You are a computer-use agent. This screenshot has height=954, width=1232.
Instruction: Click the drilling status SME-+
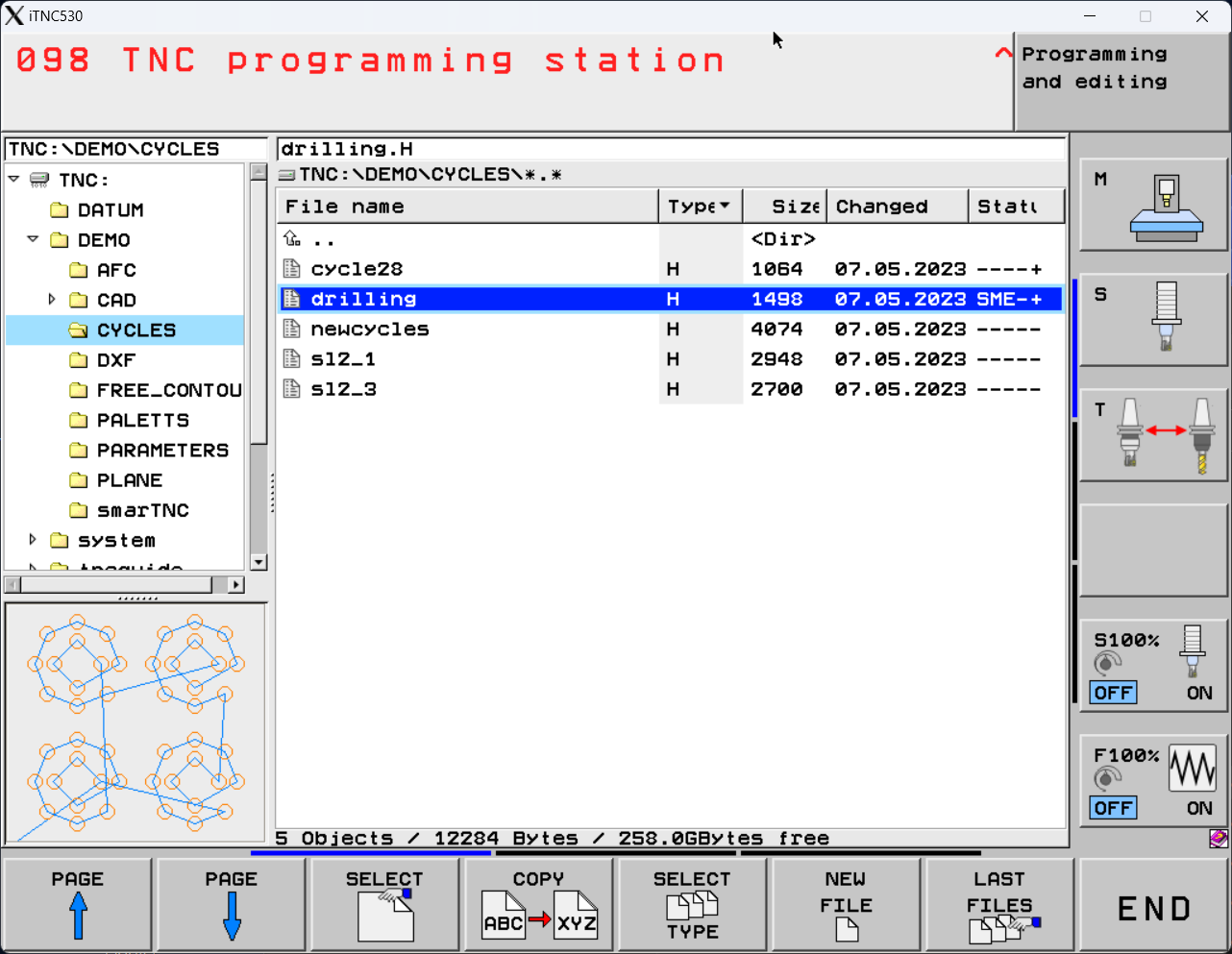point(1009,299)
